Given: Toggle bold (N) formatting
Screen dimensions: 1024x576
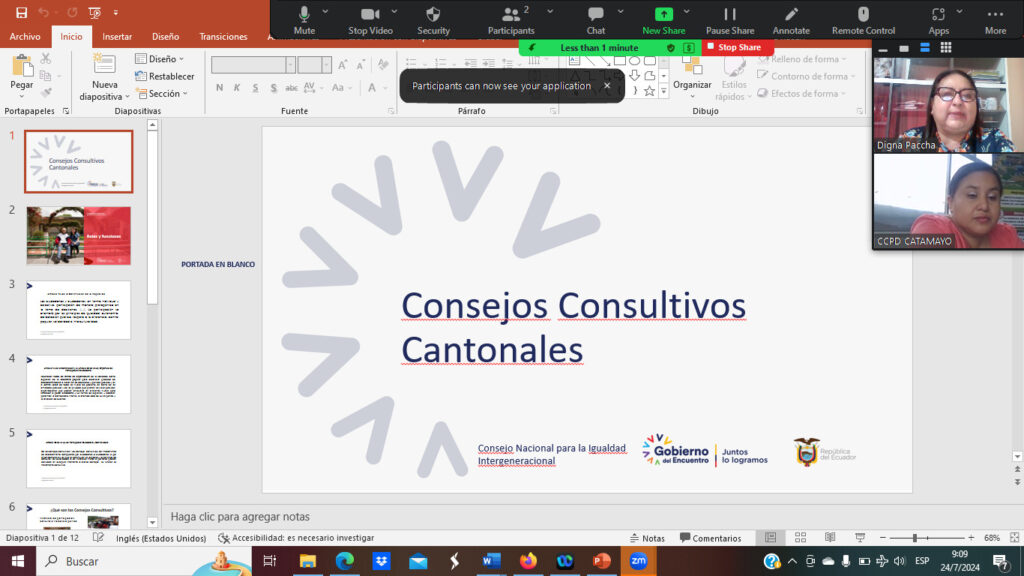Looking at the screenshot, I should (x=219, y=88).
